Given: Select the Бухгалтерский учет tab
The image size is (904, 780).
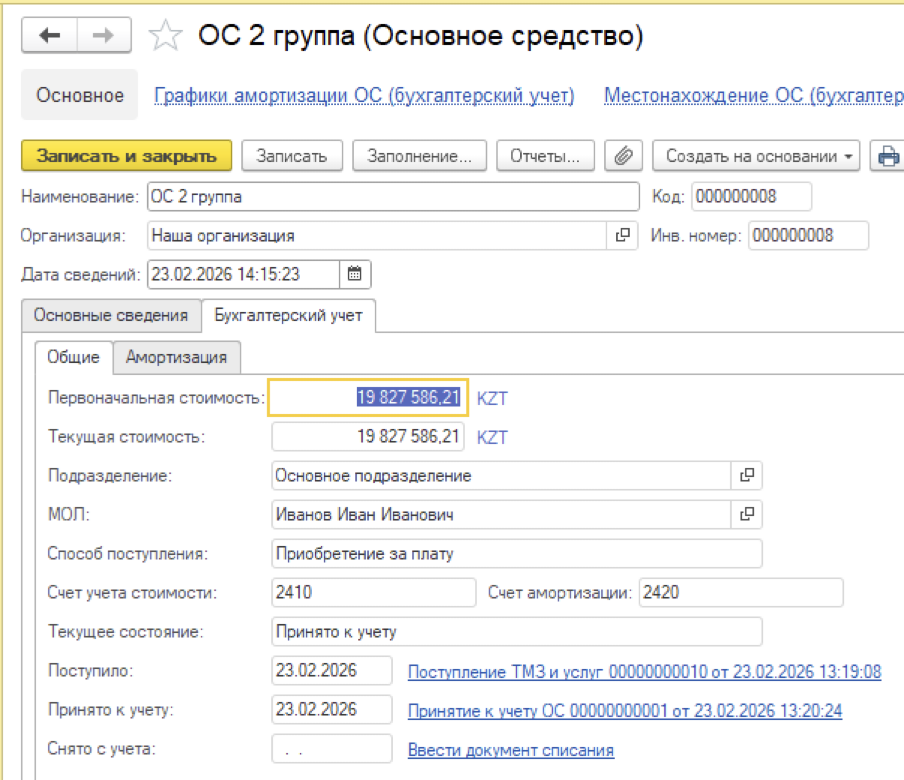Looking at the screenshot, I should (x=288, y=315).
